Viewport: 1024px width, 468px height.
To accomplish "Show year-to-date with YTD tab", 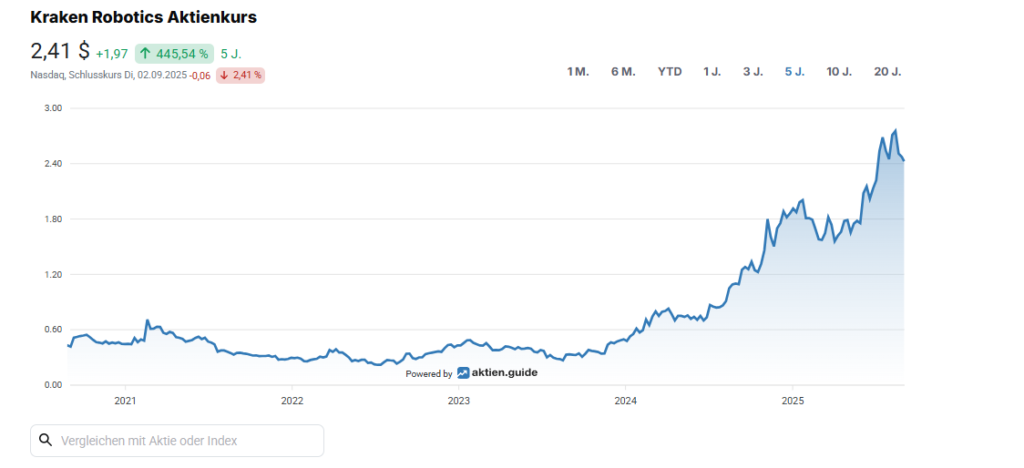I will tap(670, 71).
